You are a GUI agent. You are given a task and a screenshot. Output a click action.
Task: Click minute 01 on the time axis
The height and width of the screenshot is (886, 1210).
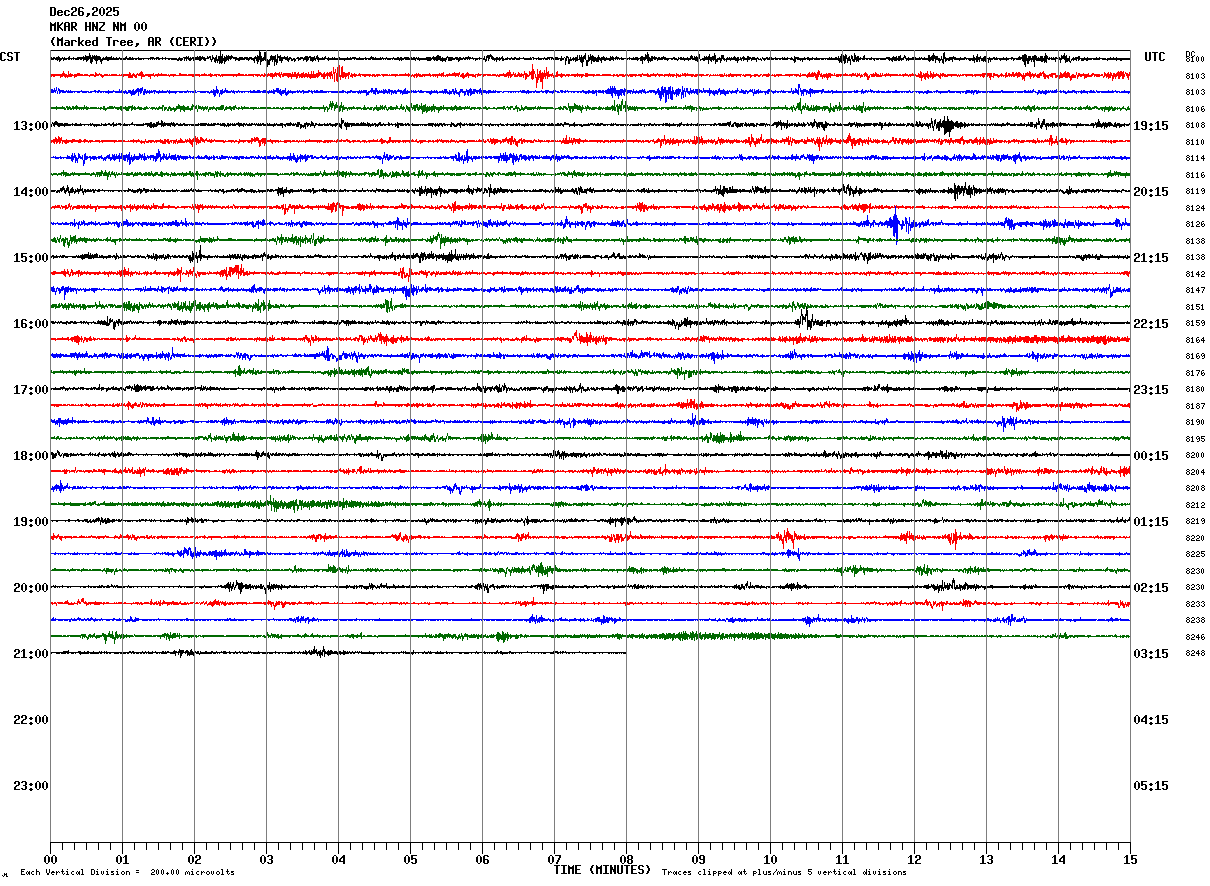click(122, 859)
